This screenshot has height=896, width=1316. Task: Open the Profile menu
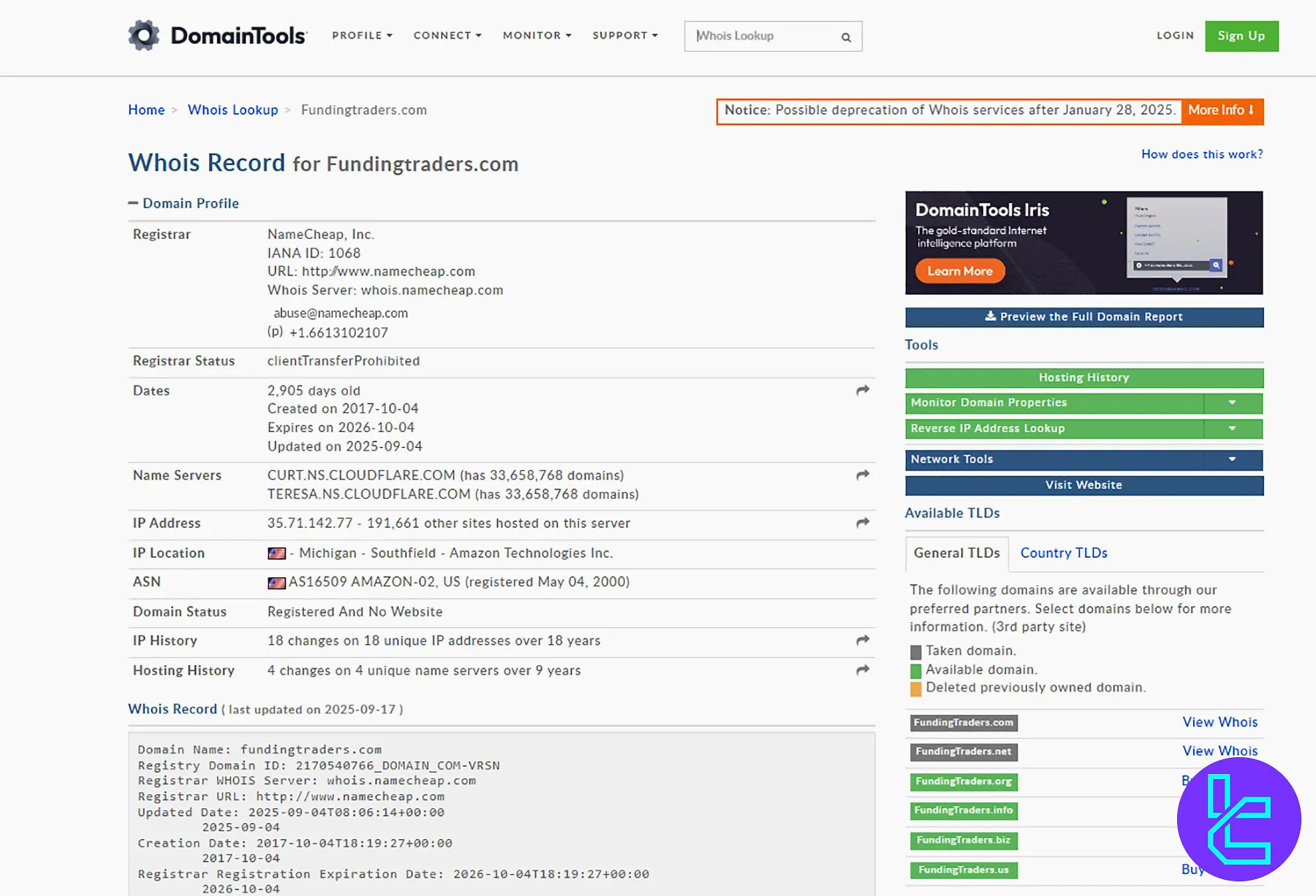(362, 35)
